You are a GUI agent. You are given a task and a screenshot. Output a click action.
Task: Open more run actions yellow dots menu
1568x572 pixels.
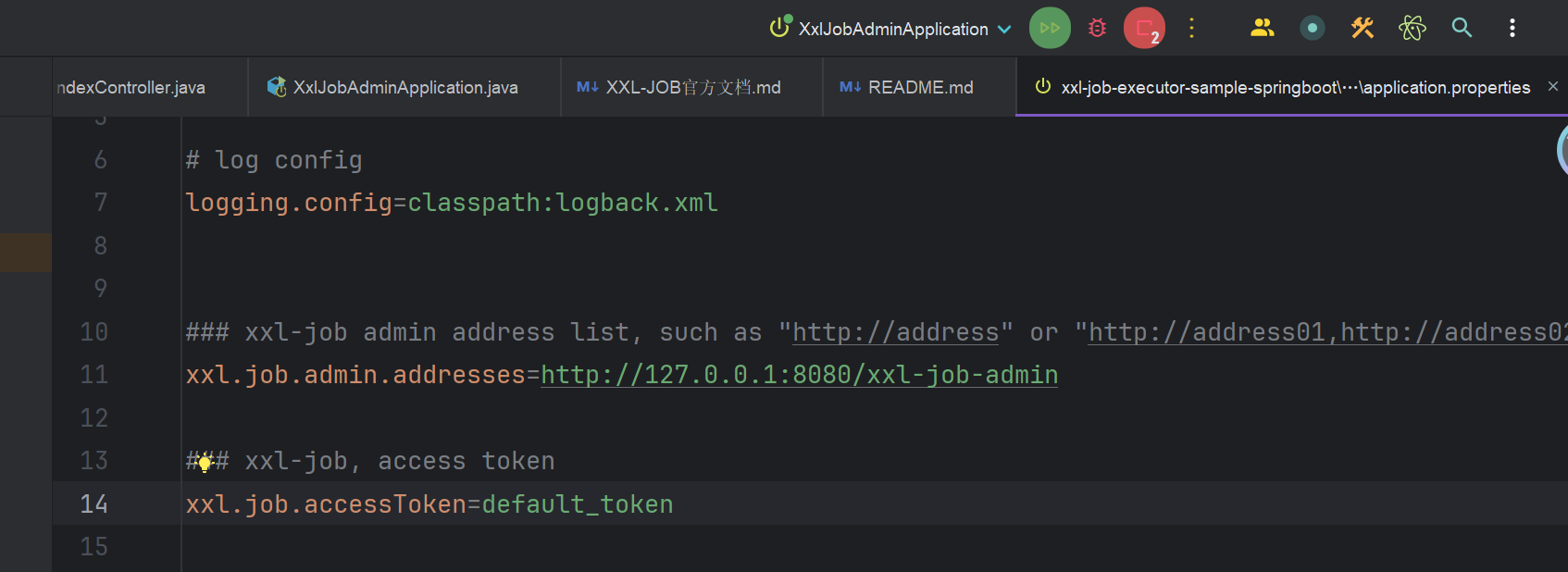pyautogui.click(x=1191, y=28)
